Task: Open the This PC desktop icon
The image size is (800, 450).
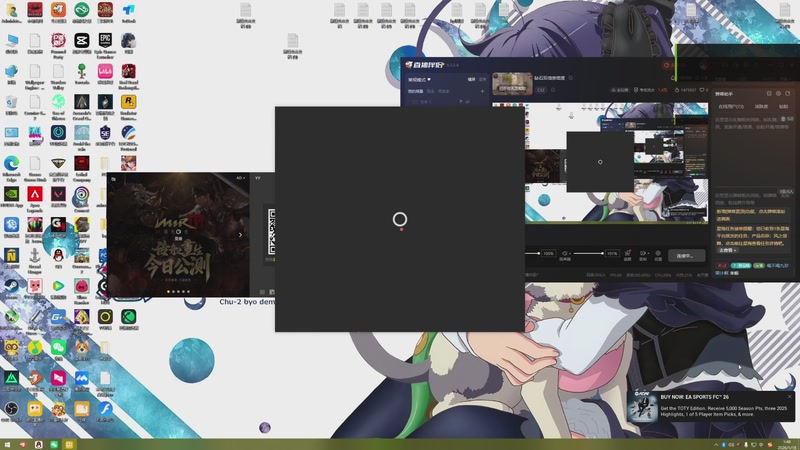Action: click(x=11, y=40)
